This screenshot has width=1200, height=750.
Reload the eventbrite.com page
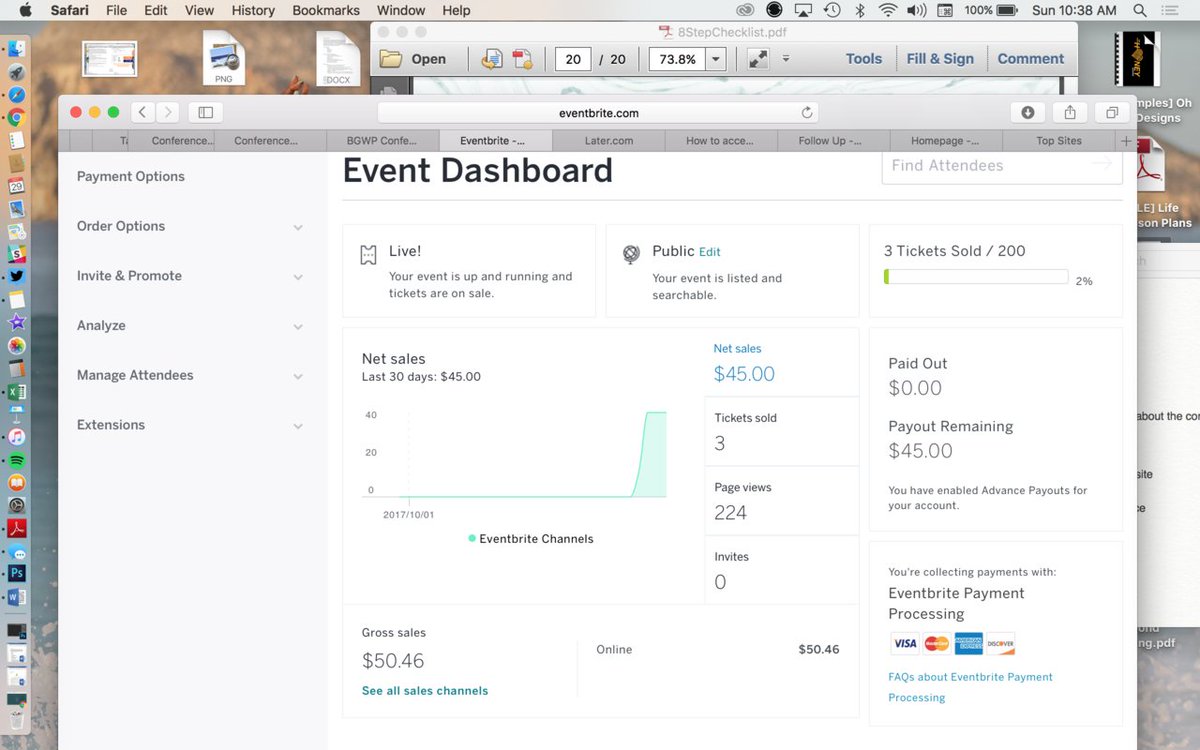(807, 113)
